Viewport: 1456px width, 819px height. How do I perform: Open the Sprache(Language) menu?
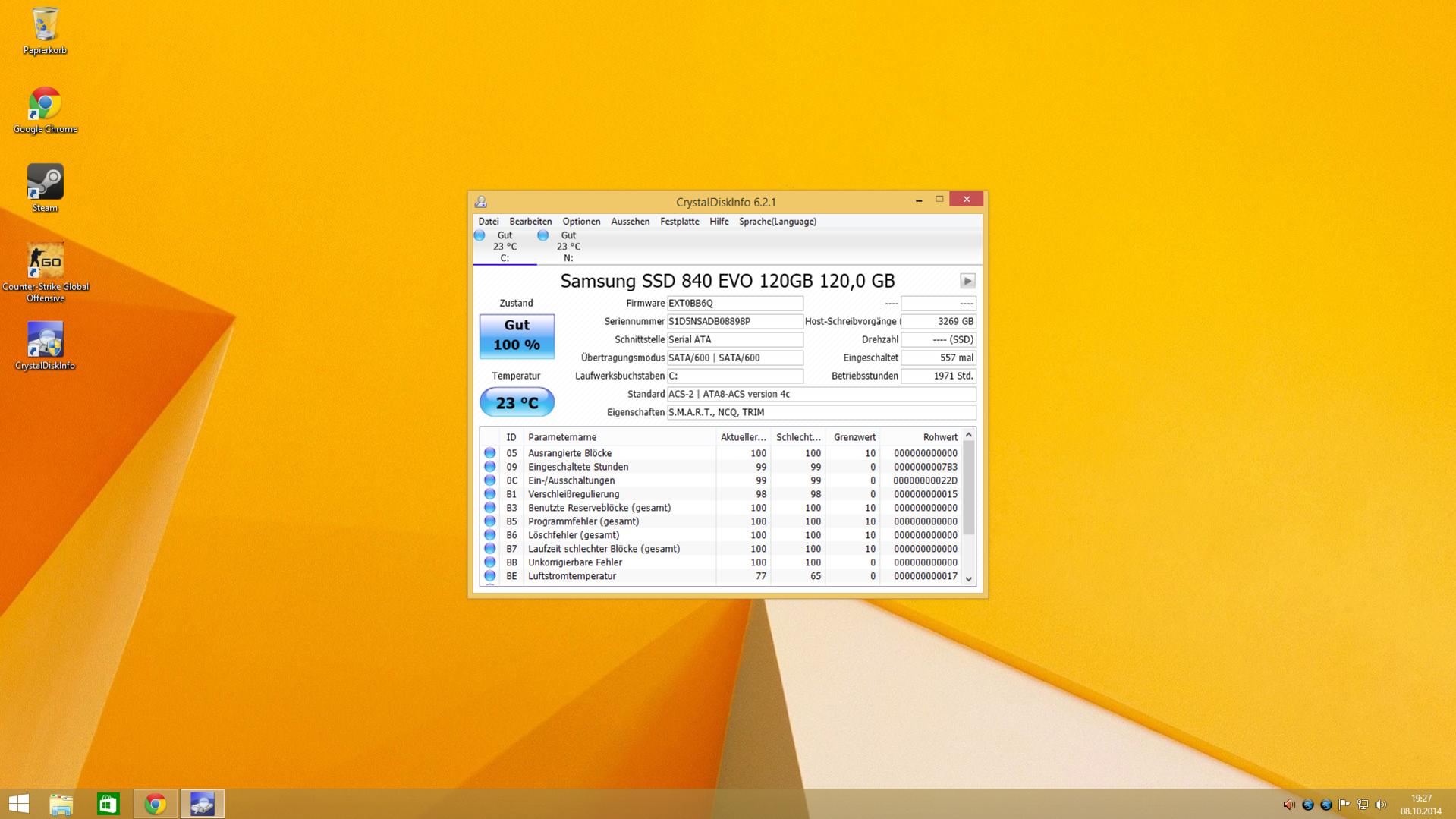(x=778, y=222)
